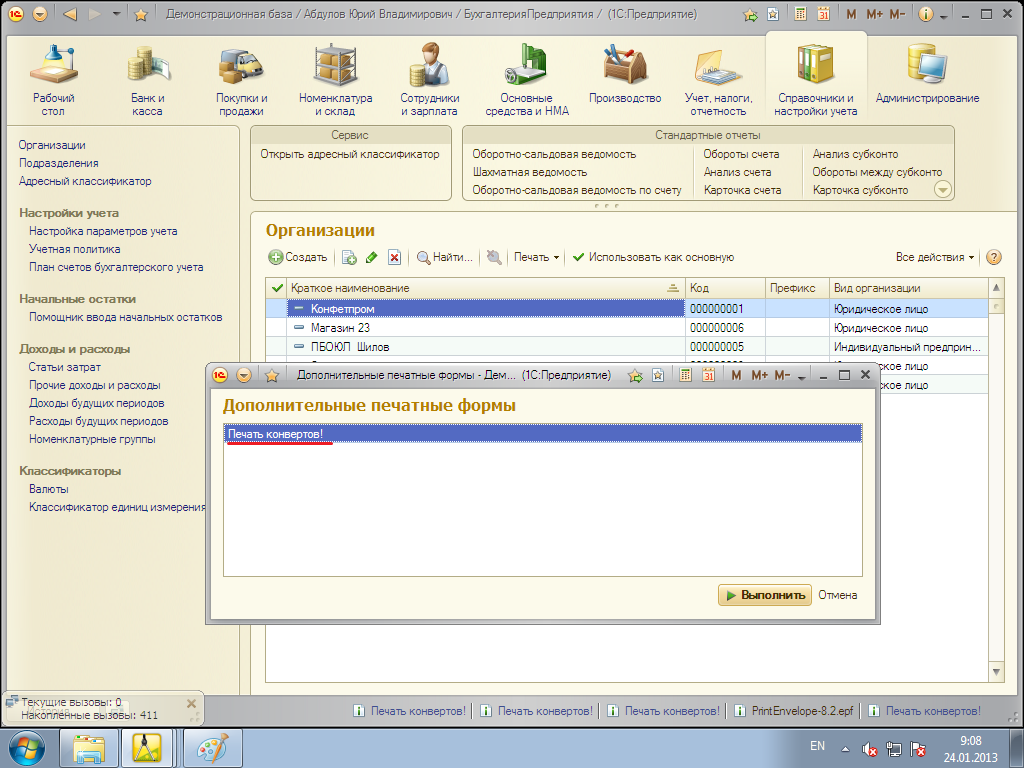Open Учетная политика in the sidebar
Viewport: 1024px width, 768px height.
coord(74,249)
